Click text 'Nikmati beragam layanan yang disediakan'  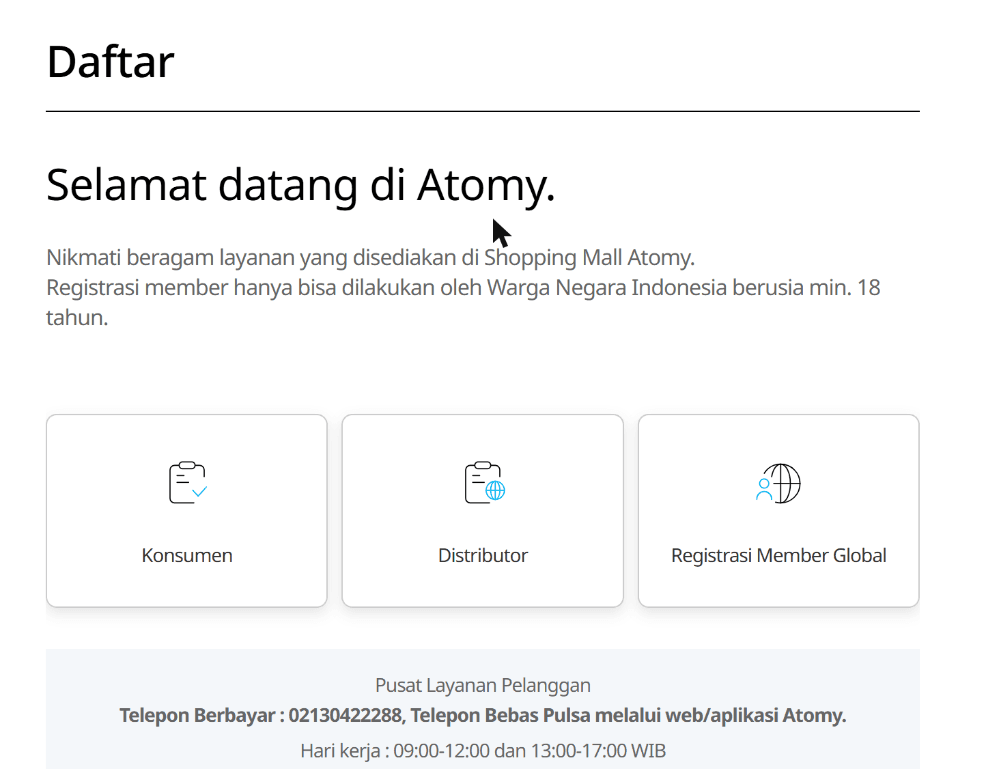[252, 257]
